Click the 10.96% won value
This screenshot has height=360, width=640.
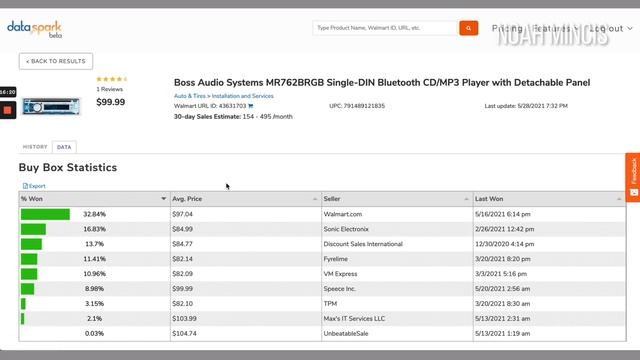click(x=94, y=274)
